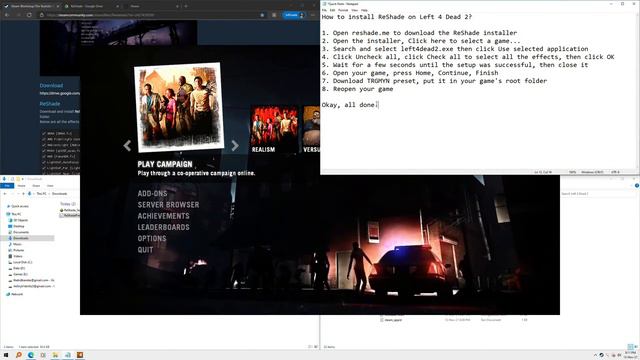This screenshot has width=640, height=360.
Task: Open LEADERBOARDS in the game menu
Action: [x=163, y=227]
